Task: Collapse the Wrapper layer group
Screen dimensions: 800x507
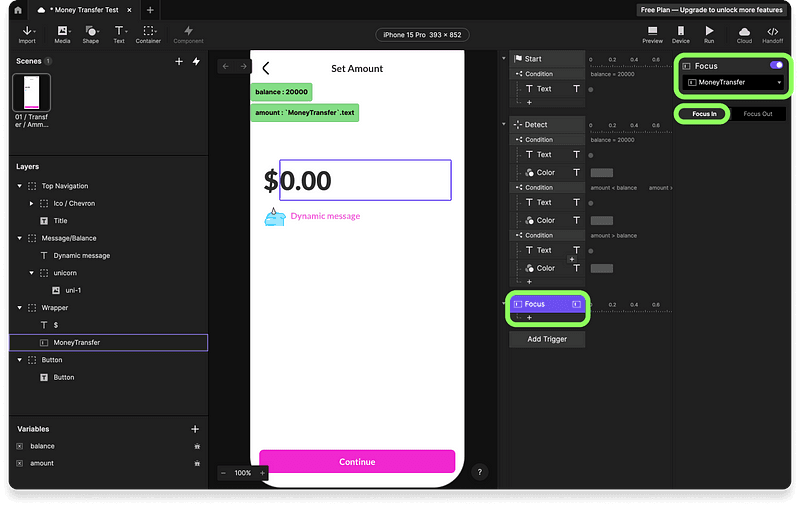Action: (19, 308)
